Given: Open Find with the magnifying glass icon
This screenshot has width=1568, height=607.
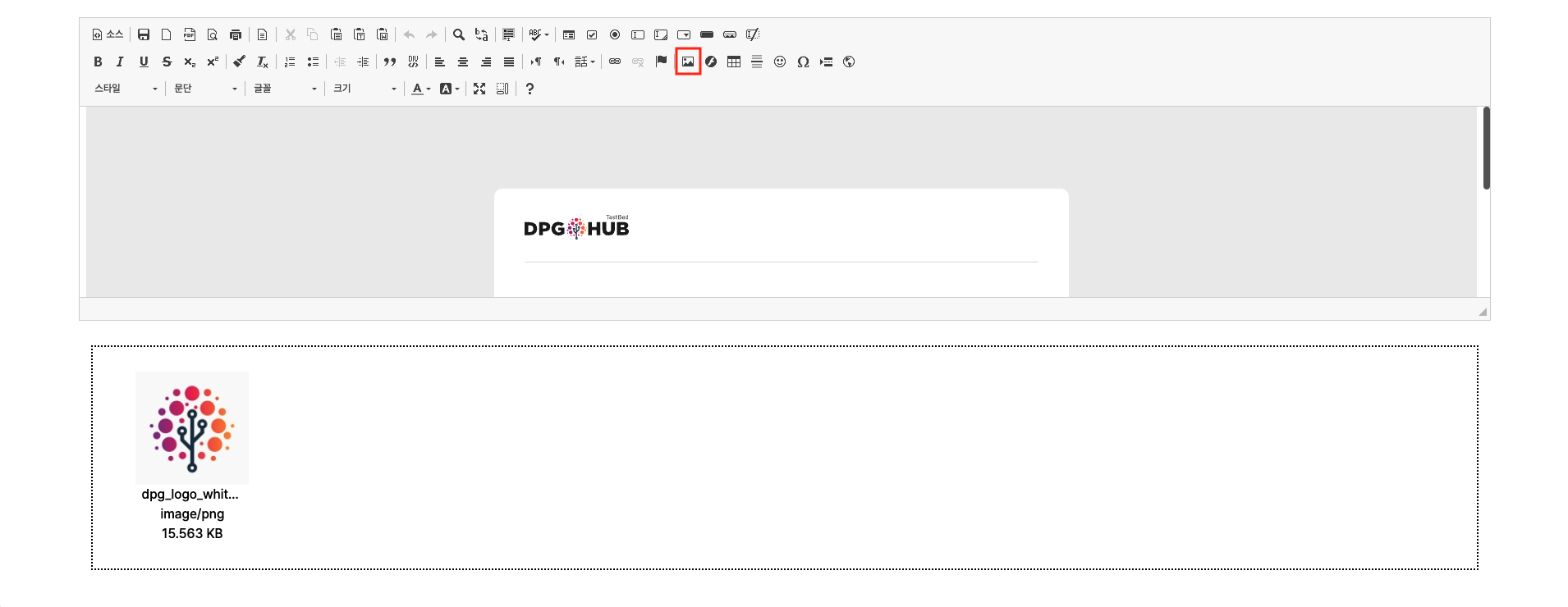Looking at the screenshot, I should click(x=459, y=34).
